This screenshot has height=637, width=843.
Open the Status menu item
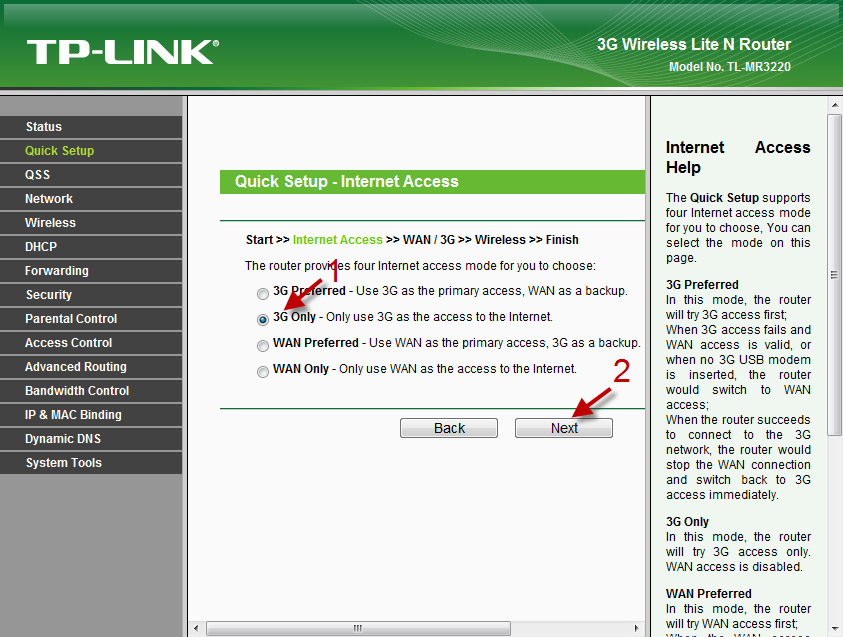click(x=91, y=127)
